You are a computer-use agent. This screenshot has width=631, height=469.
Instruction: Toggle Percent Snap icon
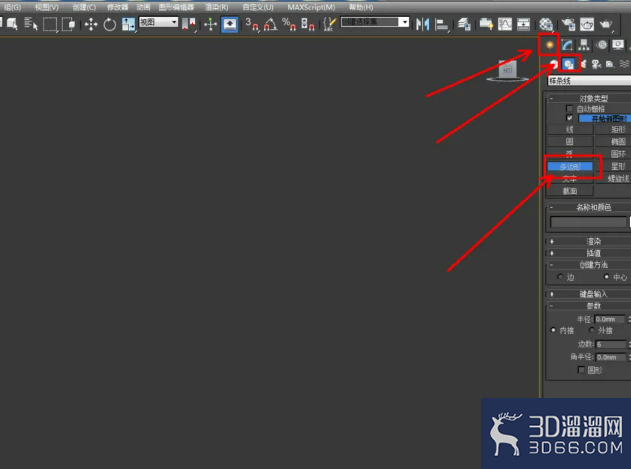289,25
